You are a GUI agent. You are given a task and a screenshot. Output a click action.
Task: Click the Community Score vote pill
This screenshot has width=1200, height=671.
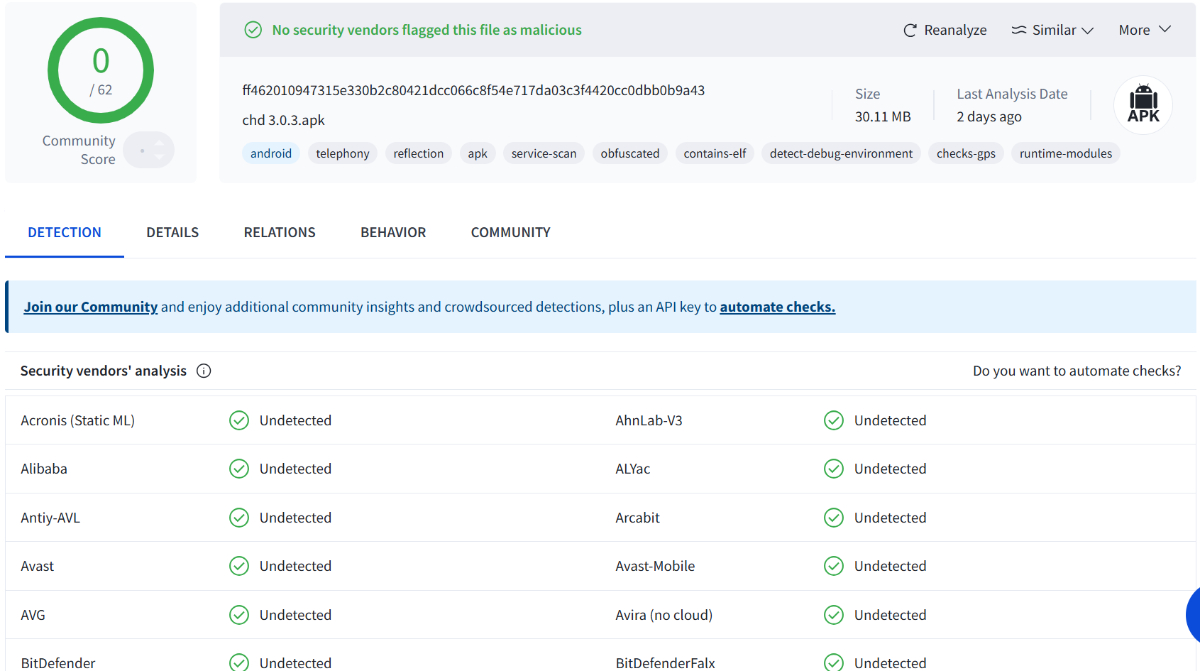(x=149, y=150)
